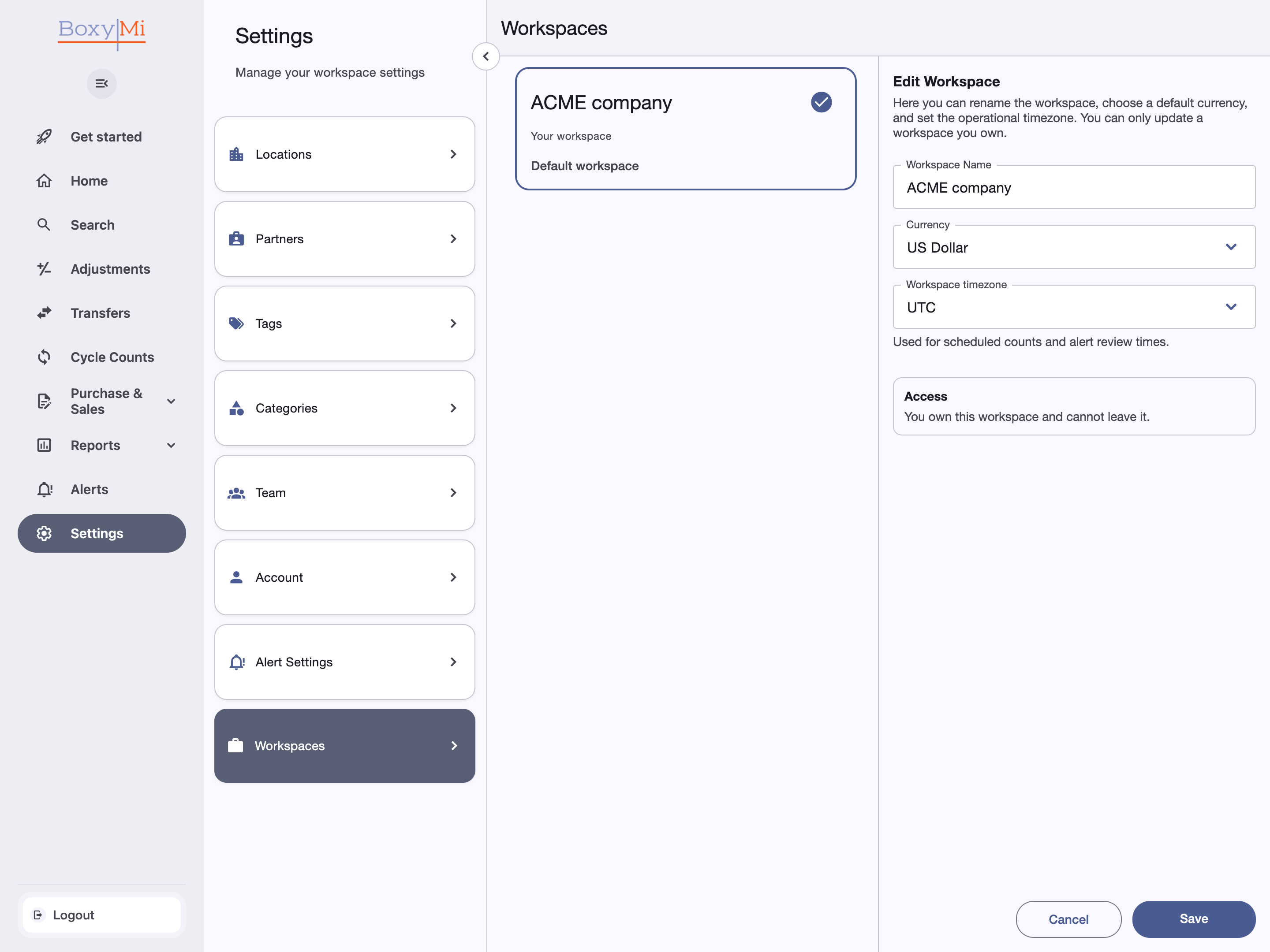The image size is (1270, 952).
Task: Click the people icon on Team card
Action: 236,493
